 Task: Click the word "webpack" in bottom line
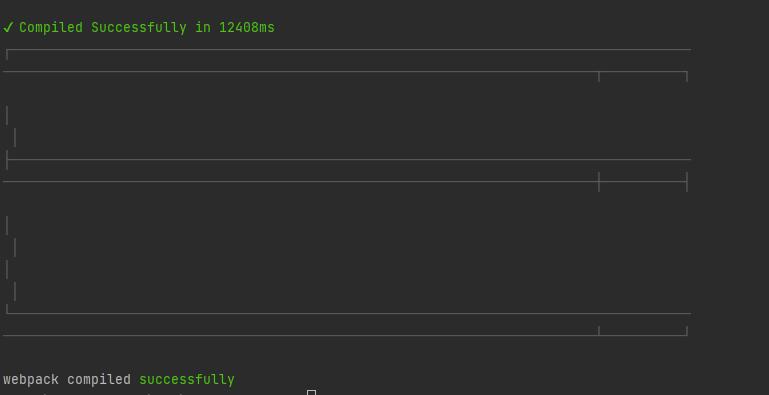[31, 380]
